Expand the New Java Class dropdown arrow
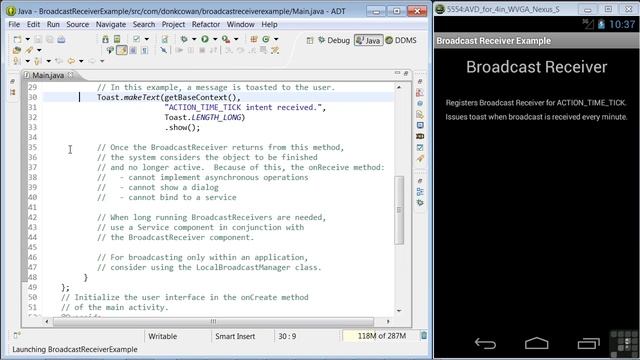 point(276,39)
